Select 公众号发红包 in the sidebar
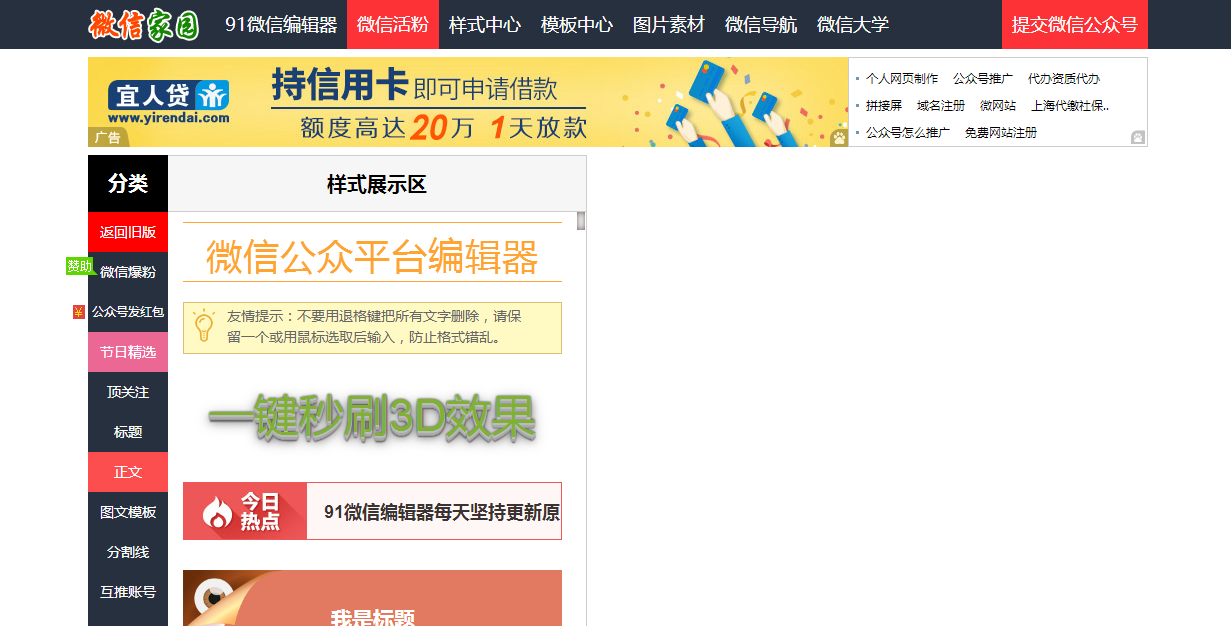 [x=128, y=312]
